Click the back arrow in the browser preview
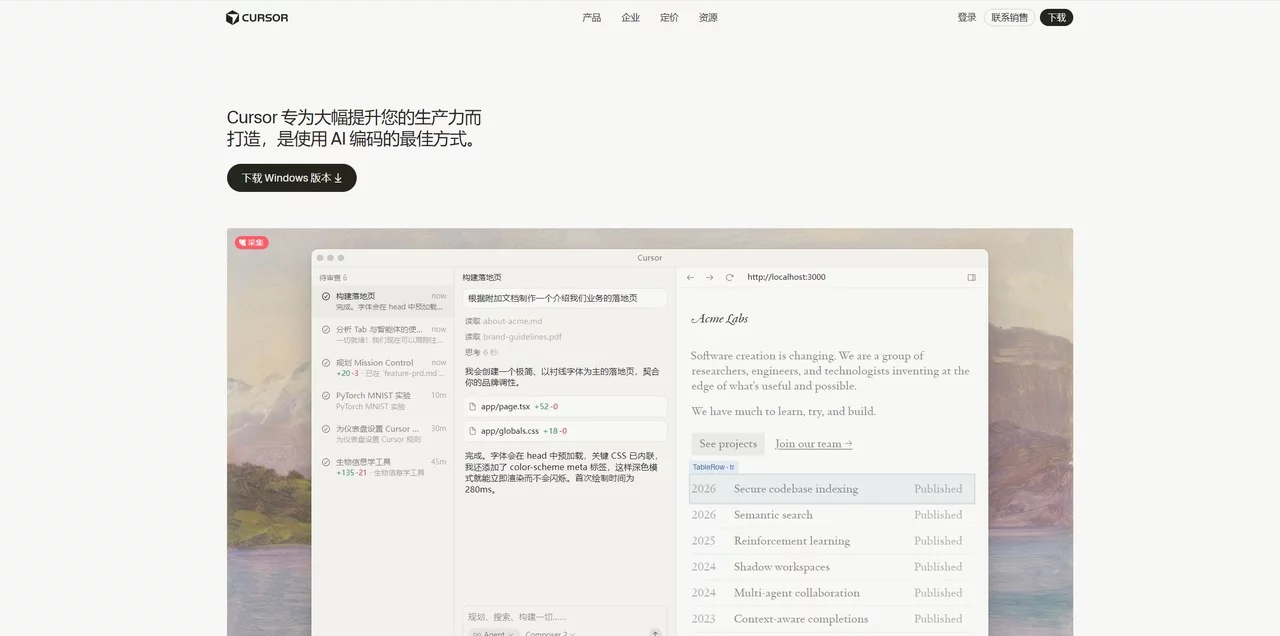The height and width of the screenshot is (636, 1280). pyautogui.click(x=689, y=277)
